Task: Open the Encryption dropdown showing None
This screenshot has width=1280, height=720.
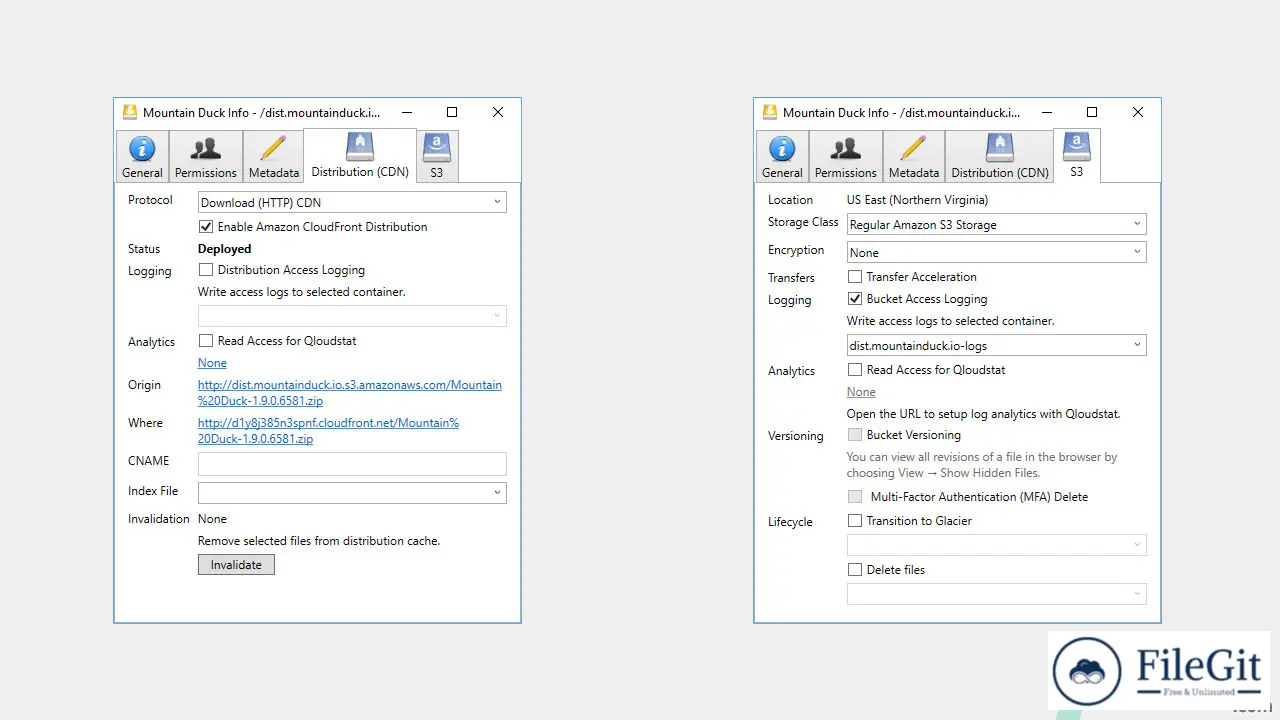Action: tap(996, 252)
